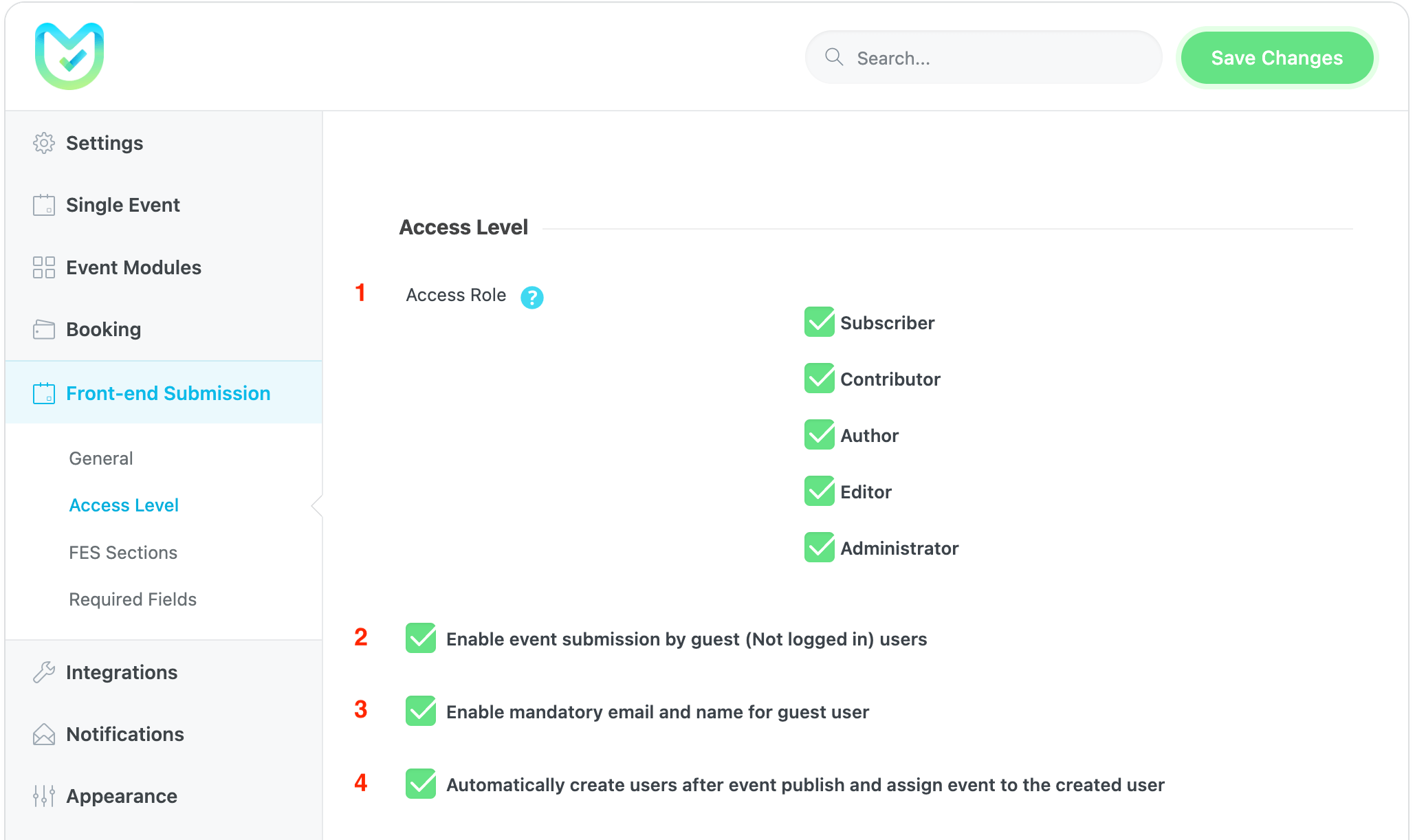The image size is (1415, 840).
Task: Click the Front-end Submission menu label
Action: (x=168, y=393)
